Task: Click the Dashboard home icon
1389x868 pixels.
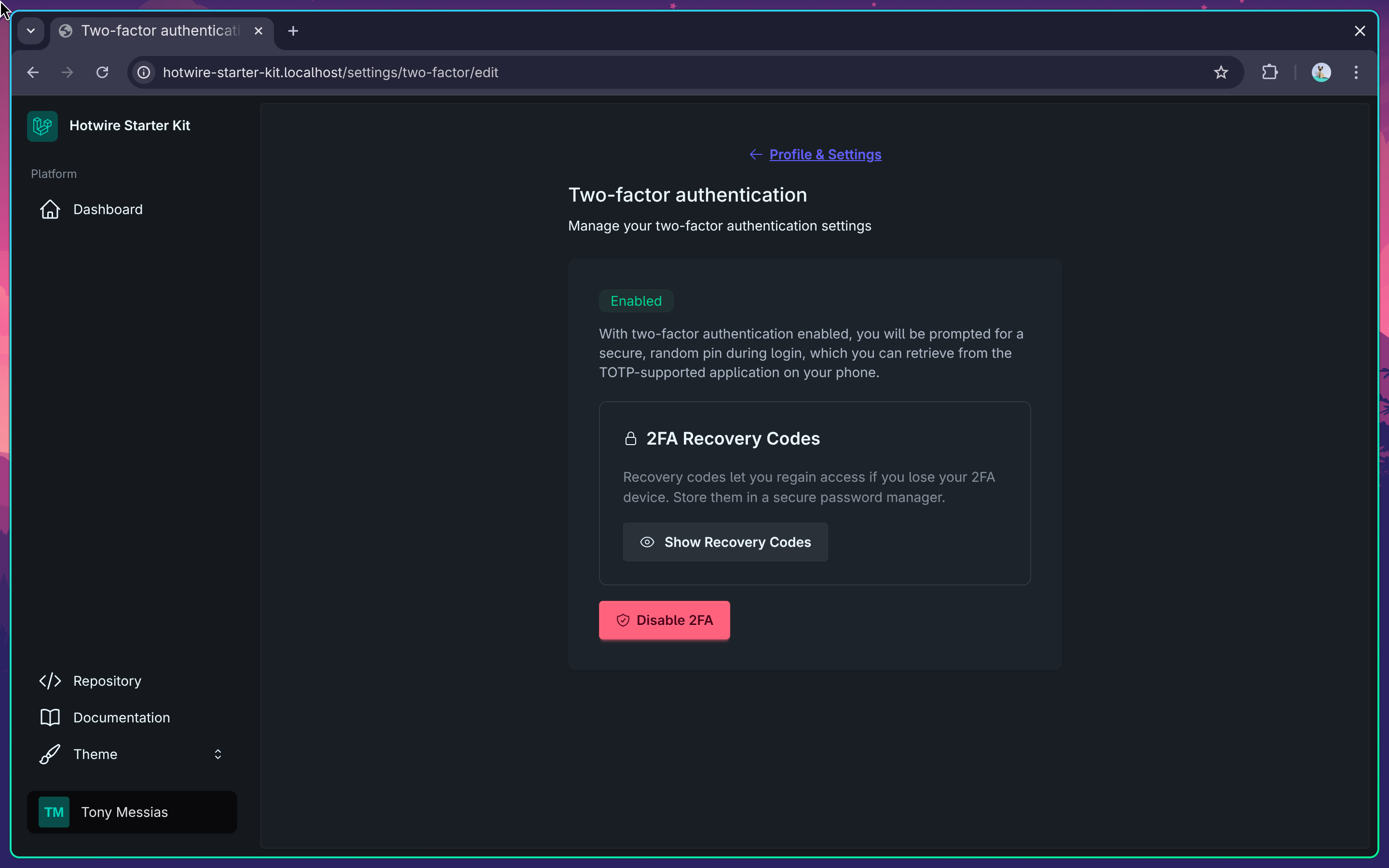Action: 50,210
